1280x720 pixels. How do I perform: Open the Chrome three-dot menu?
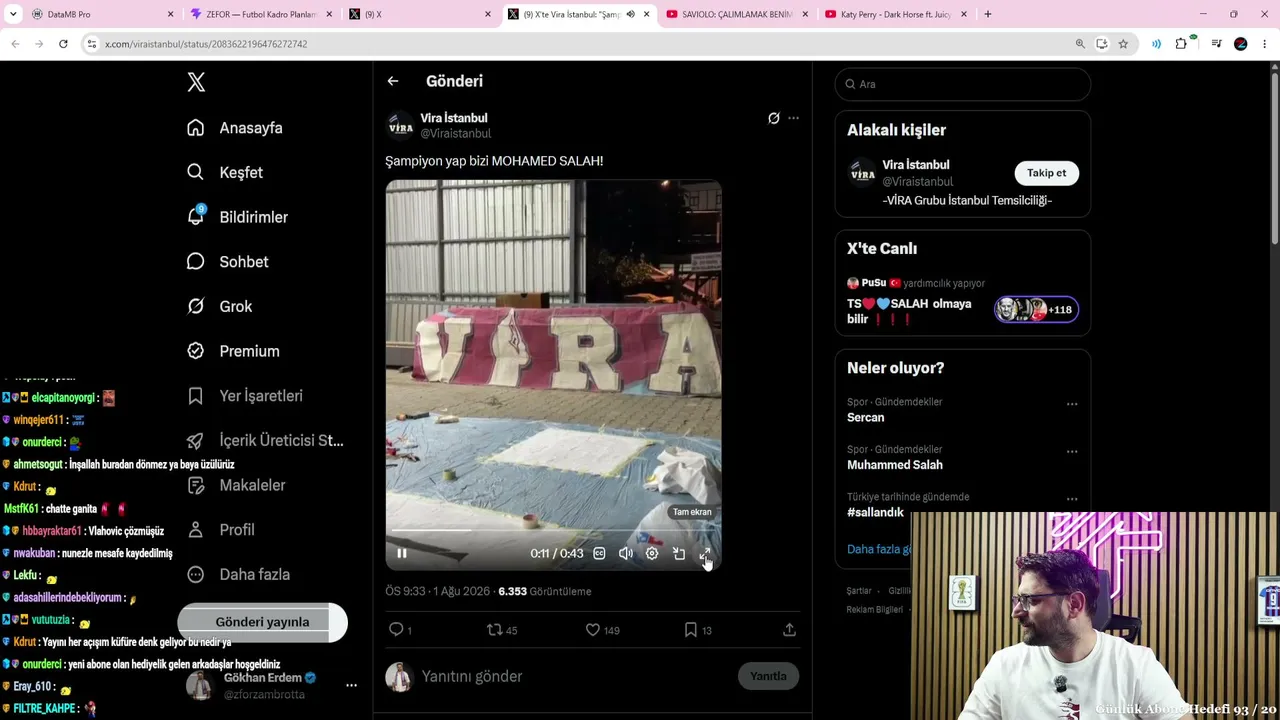1265,44
